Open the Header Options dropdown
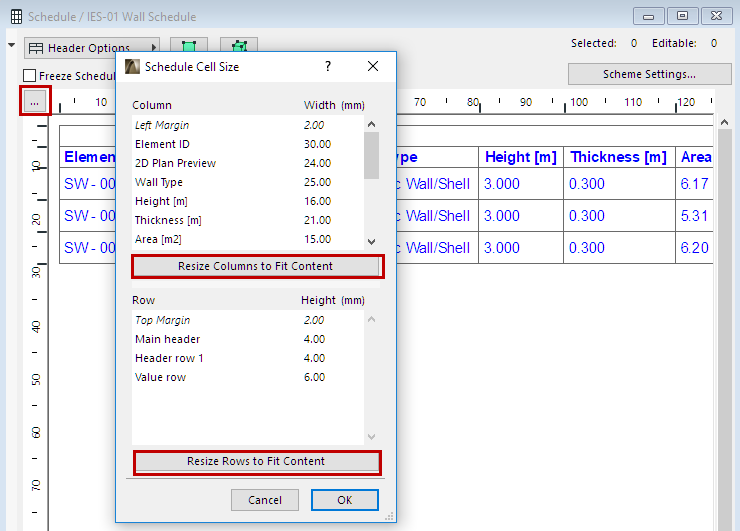The image size is (740, 531). [92, 48]
